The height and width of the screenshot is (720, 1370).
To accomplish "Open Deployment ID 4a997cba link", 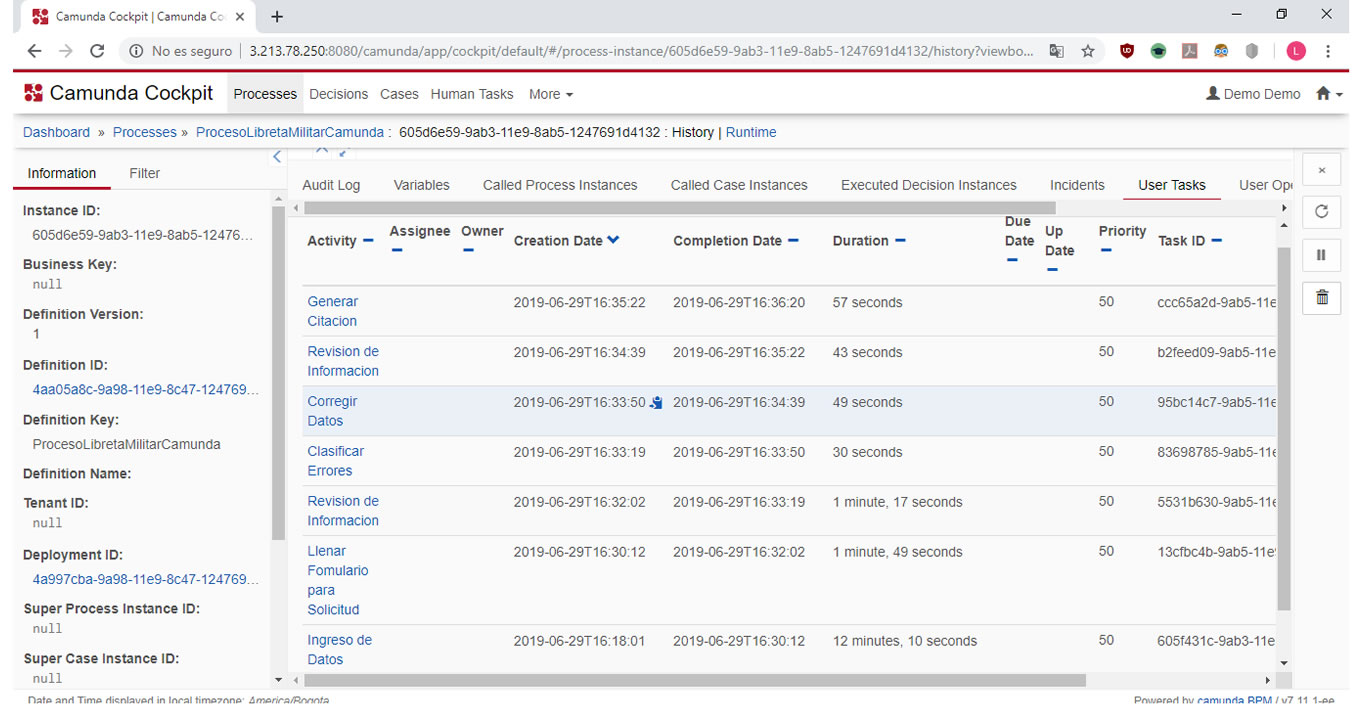I will (146, 579).
